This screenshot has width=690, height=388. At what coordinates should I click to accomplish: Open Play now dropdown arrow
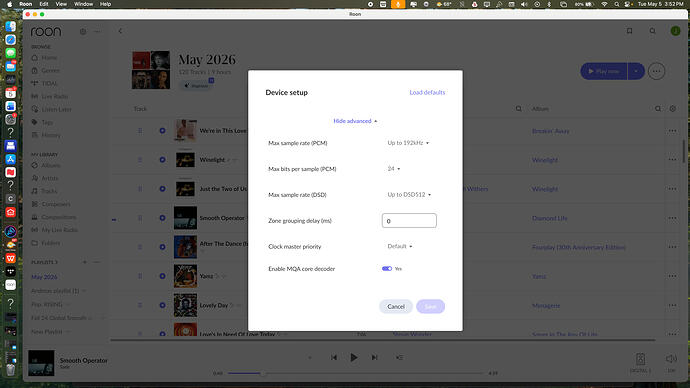(636, 71)
